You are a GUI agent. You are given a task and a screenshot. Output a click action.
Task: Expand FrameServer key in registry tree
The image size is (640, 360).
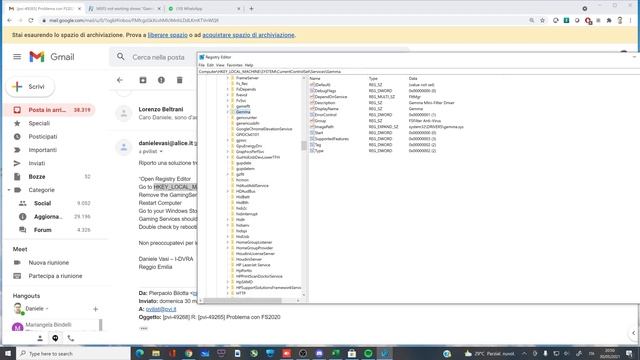pyautogui.click(x=228, y=78)
